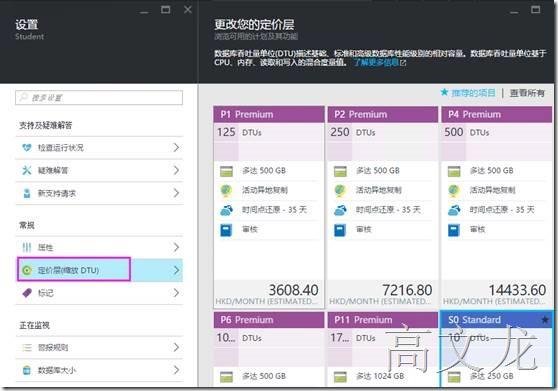Image resolution: width=558 pixels, height=391 pixels.
Task: Click the storage icon in P1 Premium
Action: tap(226, 171)
